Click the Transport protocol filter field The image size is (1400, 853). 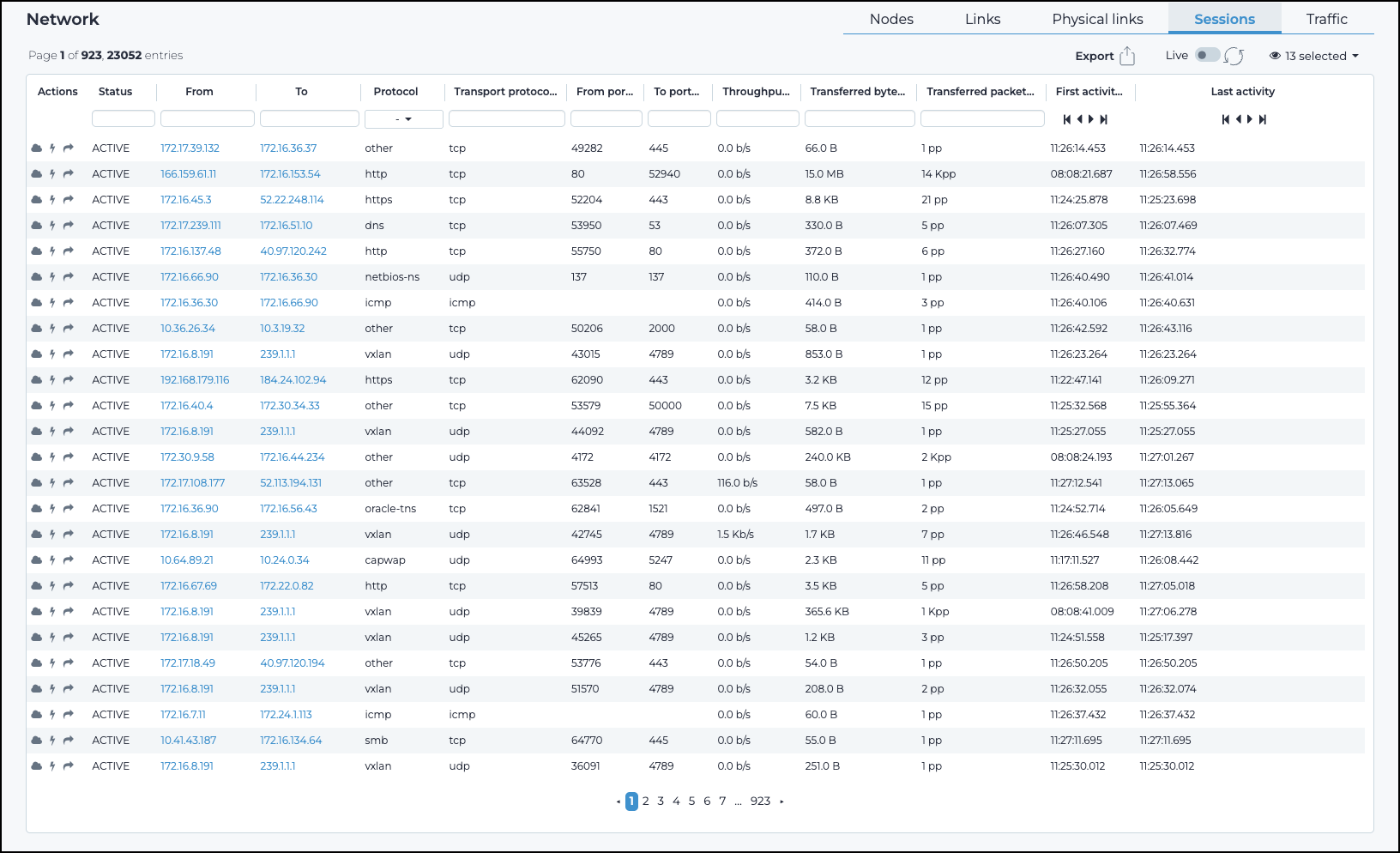pos(507,119)
